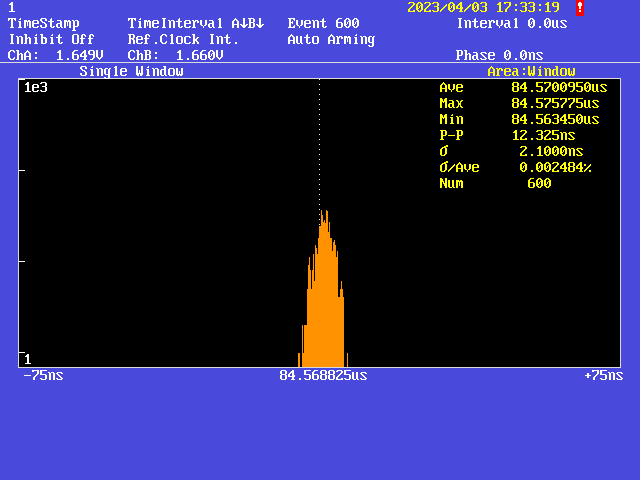Select the Phase 0.0ns field
This screenshot has width=640, height=480.
point(499,55)
